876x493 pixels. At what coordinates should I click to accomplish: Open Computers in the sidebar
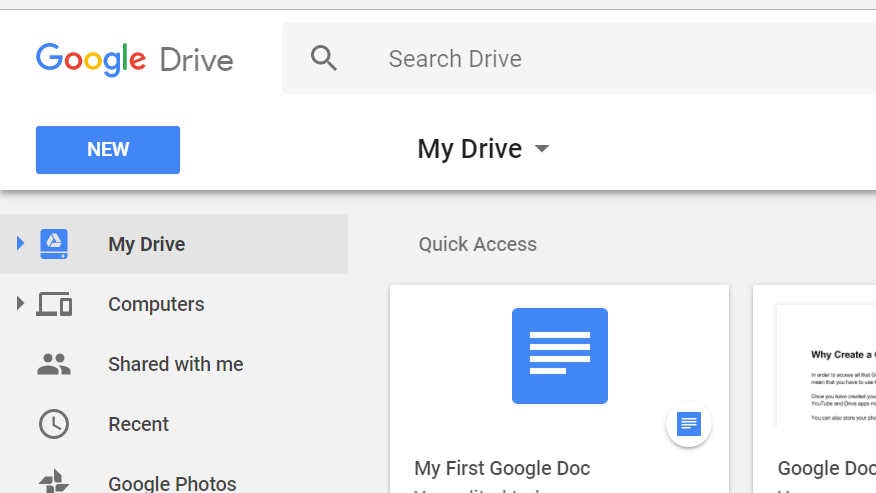(x=156, y=304)
